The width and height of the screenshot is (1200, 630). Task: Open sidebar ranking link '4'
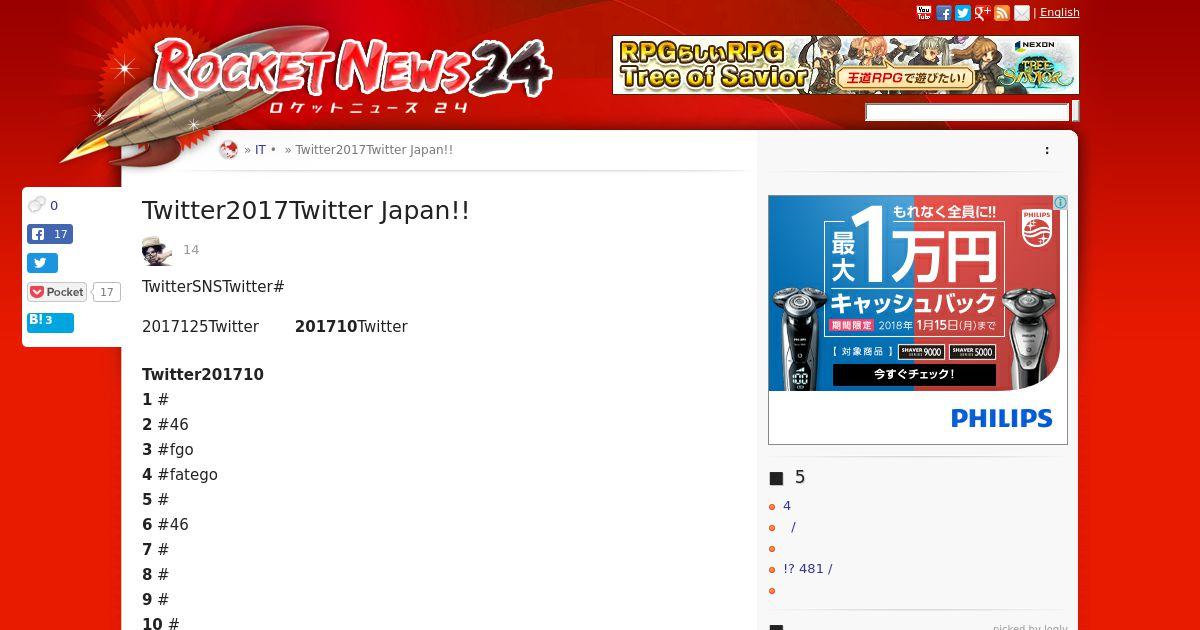click(x=787, y=506)
